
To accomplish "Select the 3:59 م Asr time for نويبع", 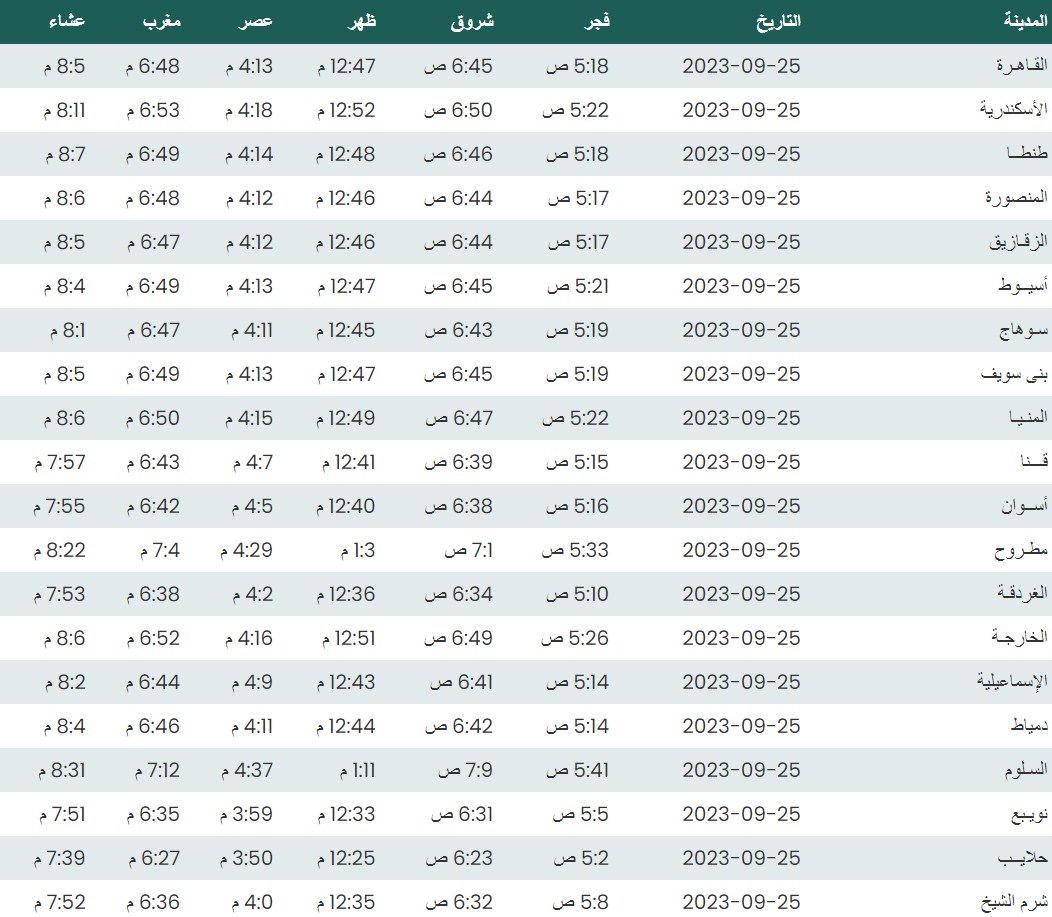I will tap(251, 814).
